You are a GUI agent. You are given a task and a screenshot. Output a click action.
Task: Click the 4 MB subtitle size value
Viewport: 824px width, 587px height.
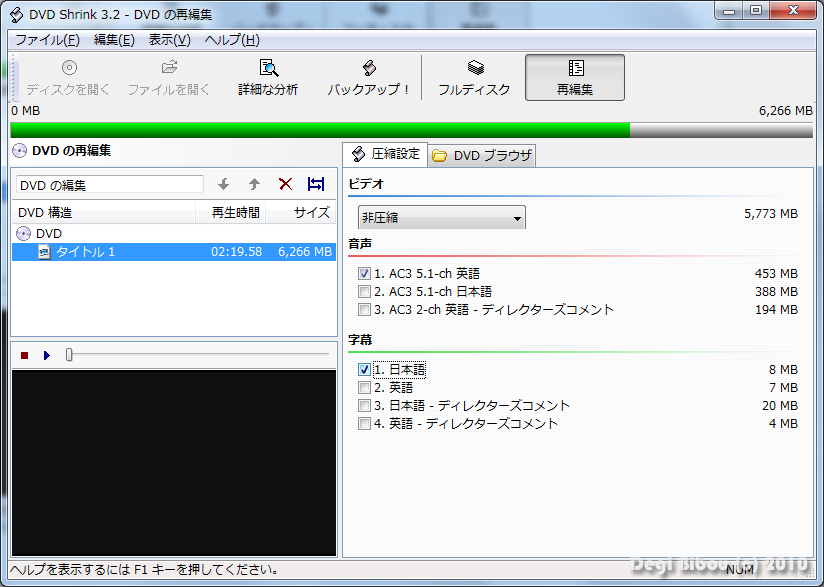tap(783, 424)
